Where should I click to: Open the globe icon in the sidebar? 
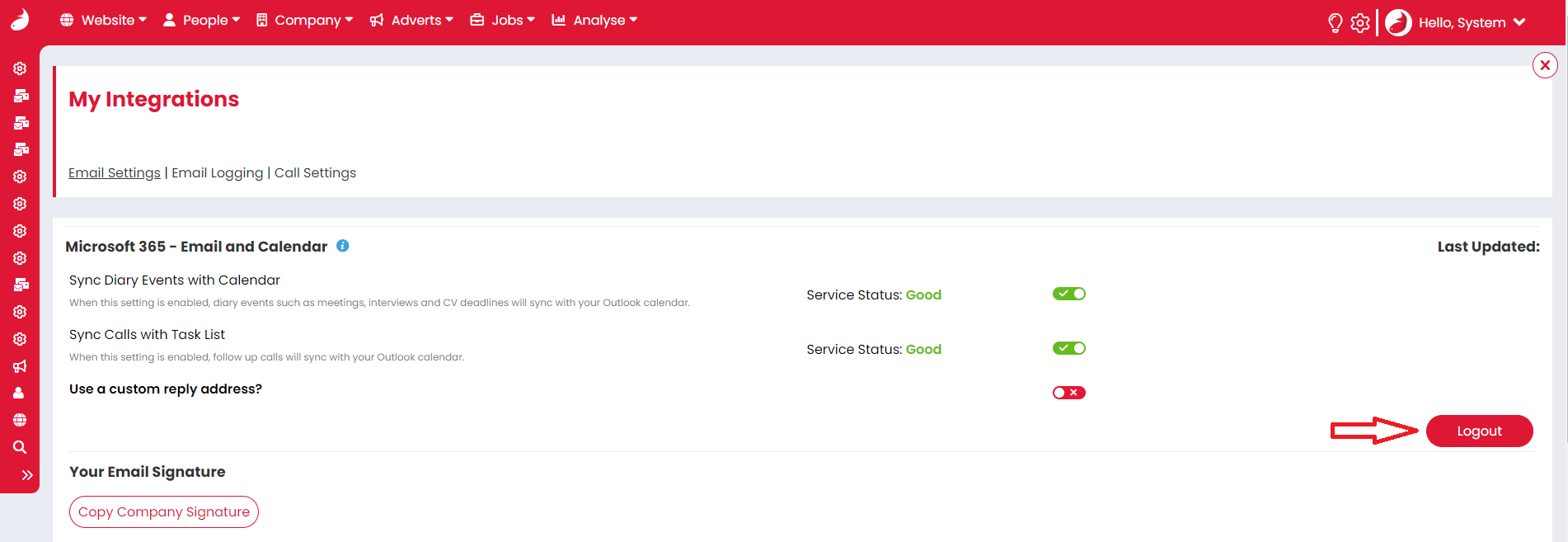[x=20, y=420]
